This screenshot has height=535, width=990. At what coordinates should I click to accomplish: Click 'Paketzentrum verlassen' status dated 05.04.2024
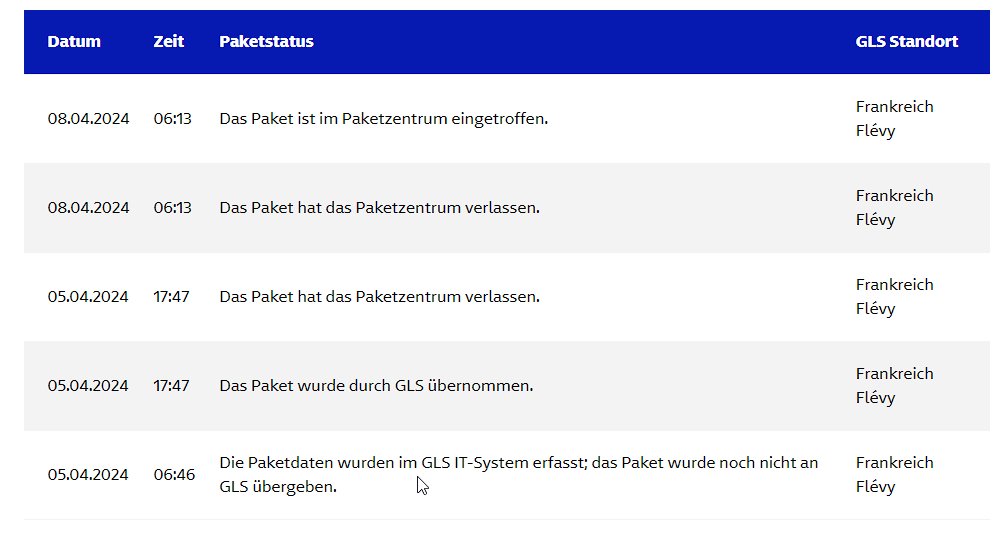point(379,297)
